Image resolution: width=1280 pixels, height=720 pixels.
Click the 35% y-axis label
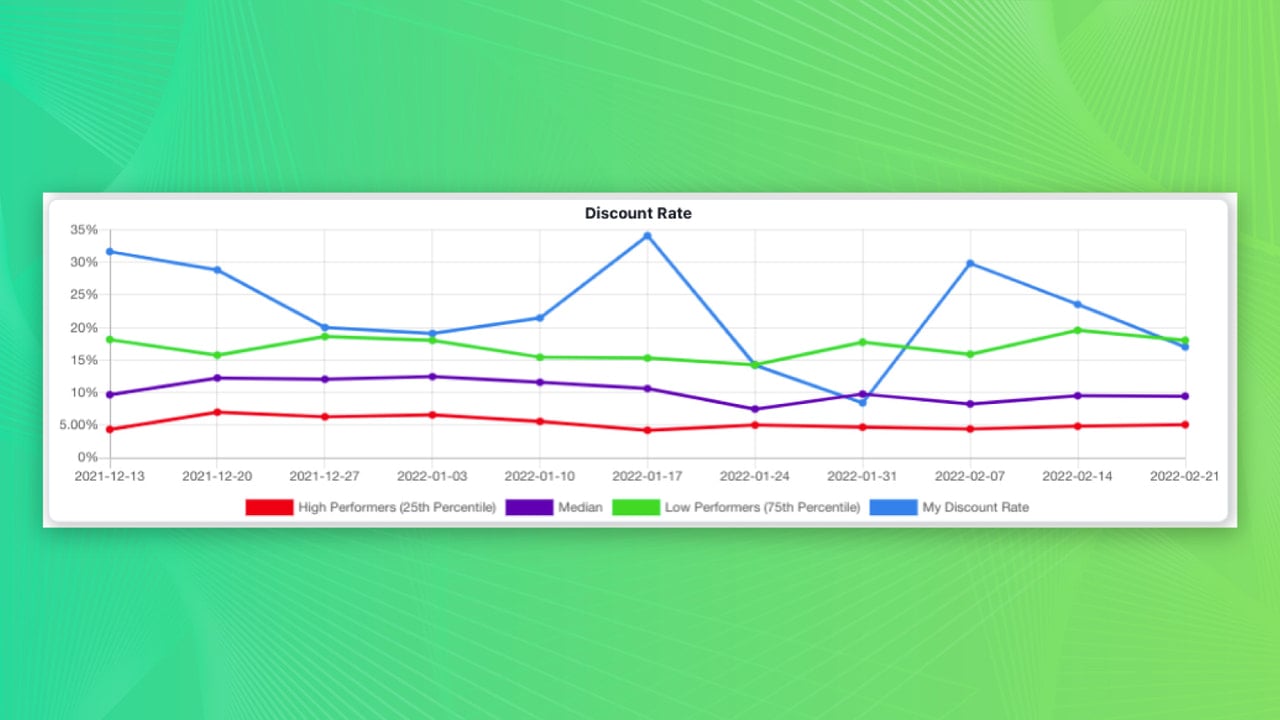(84, 230)
